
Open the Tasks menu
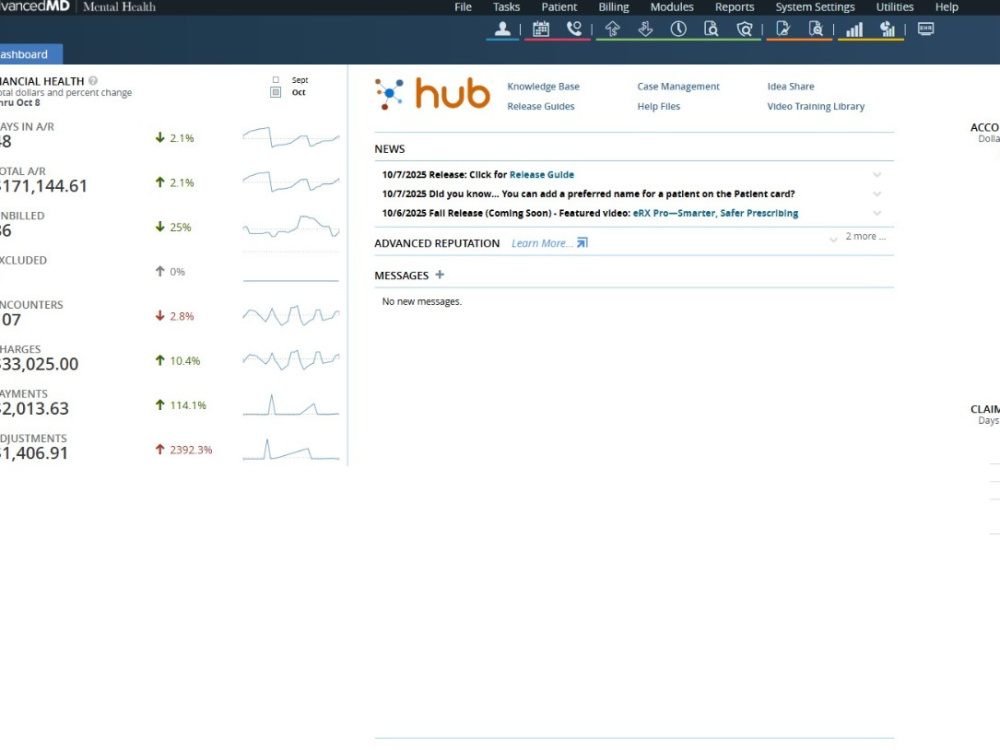click(506, 7)
